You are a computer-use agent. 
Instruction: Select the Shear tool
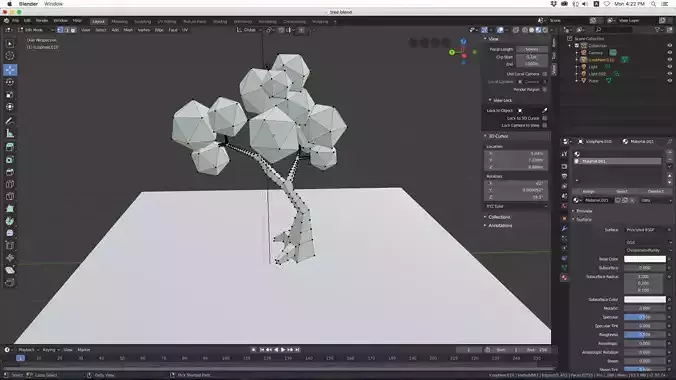coord(10,270)
